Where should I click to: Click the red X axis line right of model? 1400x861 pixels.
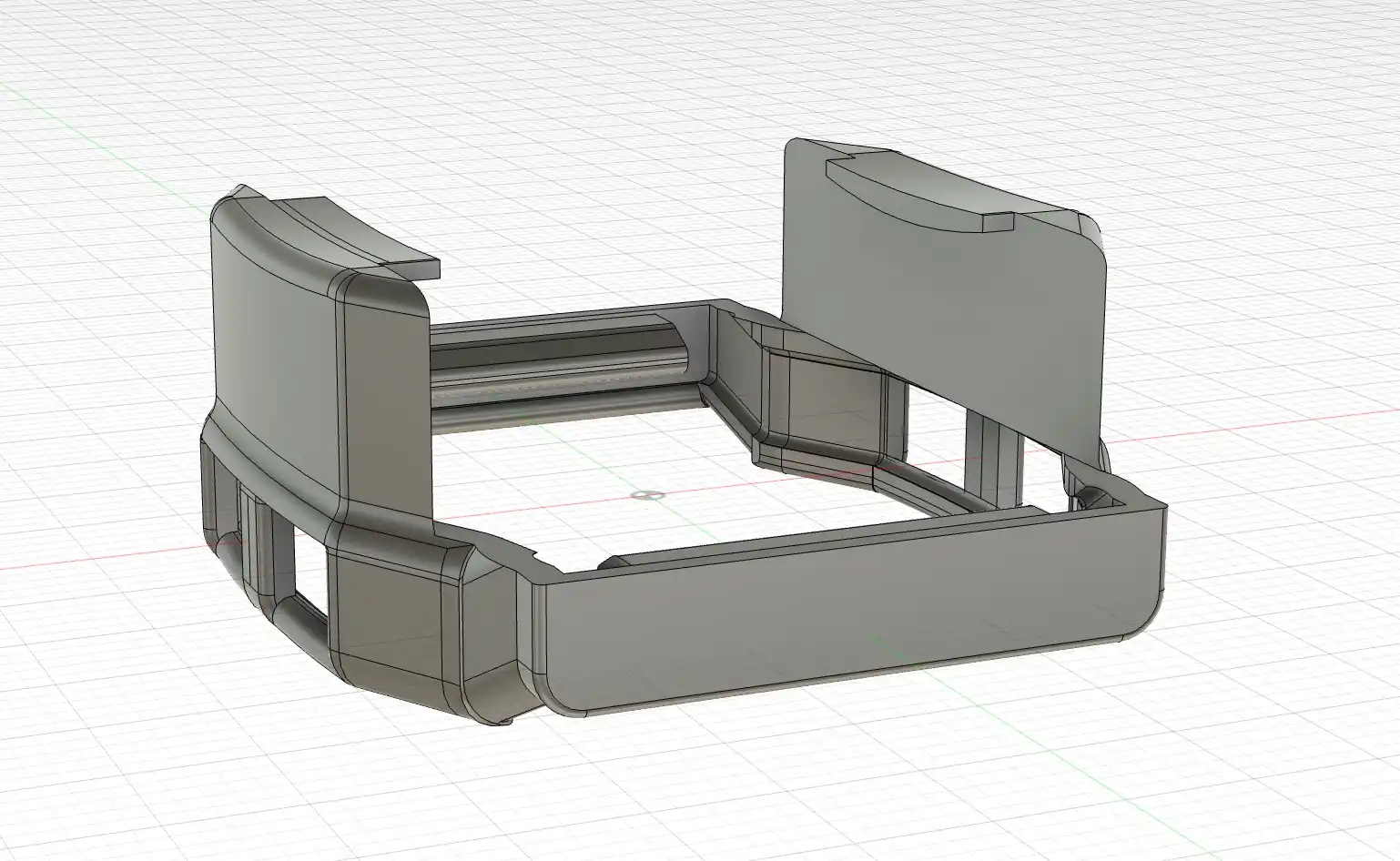point(1274,428)
